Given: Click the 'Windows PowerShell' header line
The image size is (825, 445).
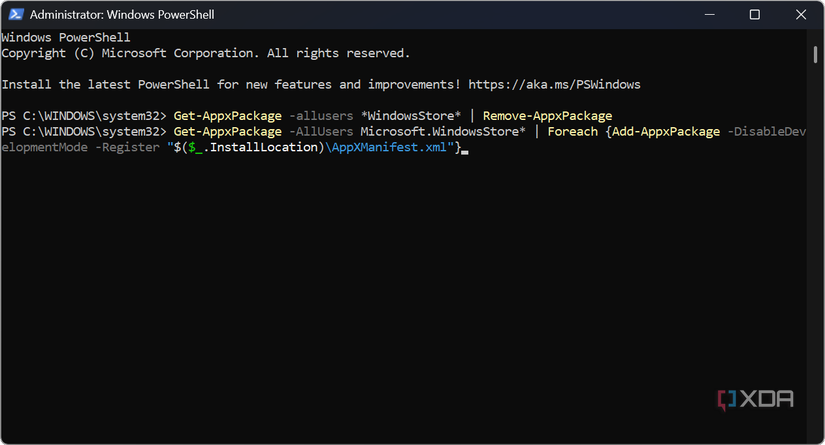Looking at the screenshot, I should (66, 37).
